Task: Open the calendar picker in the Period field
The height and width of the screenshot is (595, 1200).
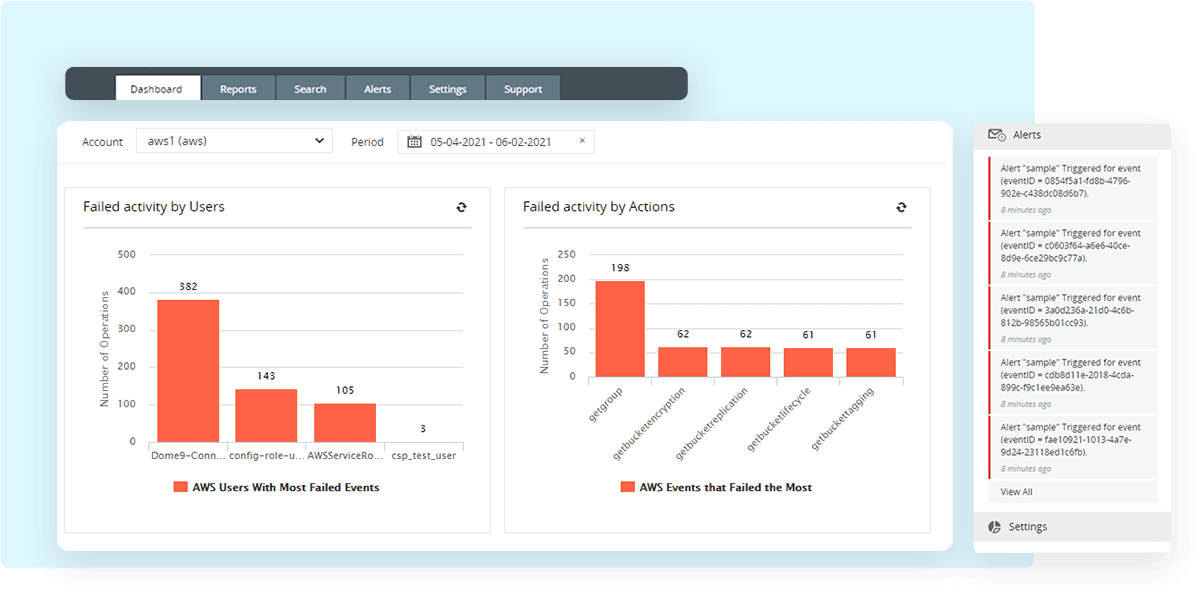Action: (x=413, y=141)
